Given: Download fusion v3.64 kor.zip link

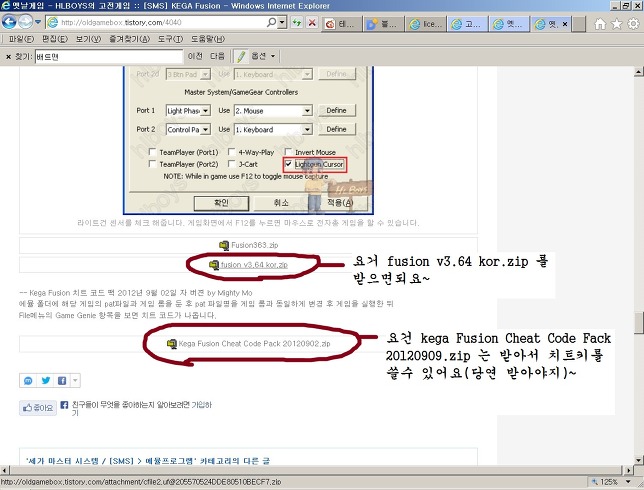Looking at the screenshot, I should tap(254, 265).
